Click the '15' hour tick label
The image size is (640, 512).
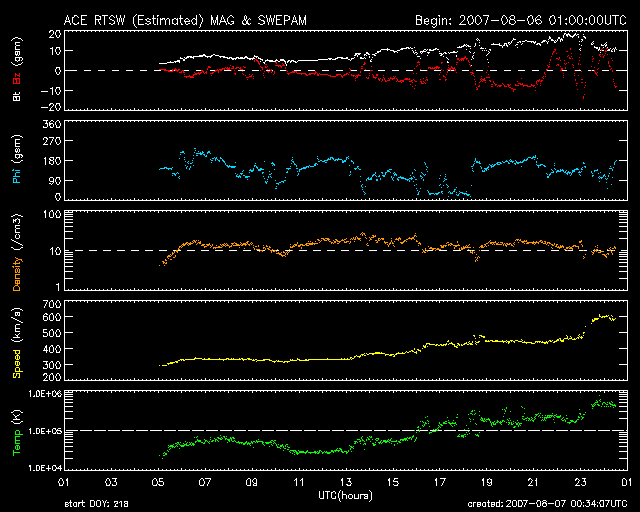[393, 482]
